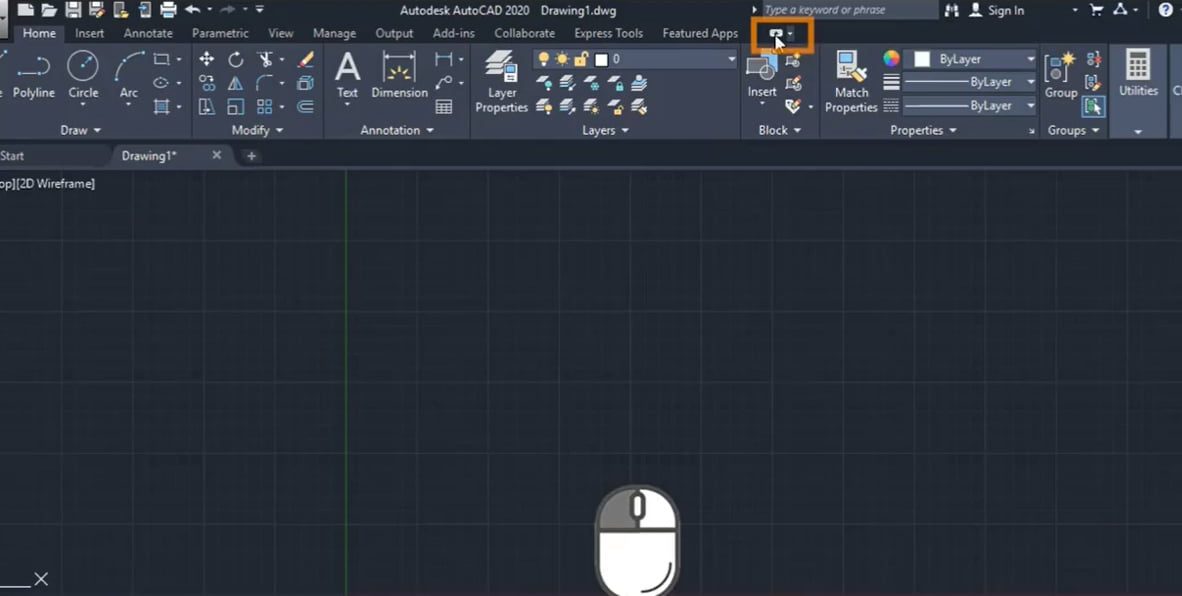Viewport: 1182px width, 596px height.
Task: Click the Plot printer icon
Action: point(168,11)
